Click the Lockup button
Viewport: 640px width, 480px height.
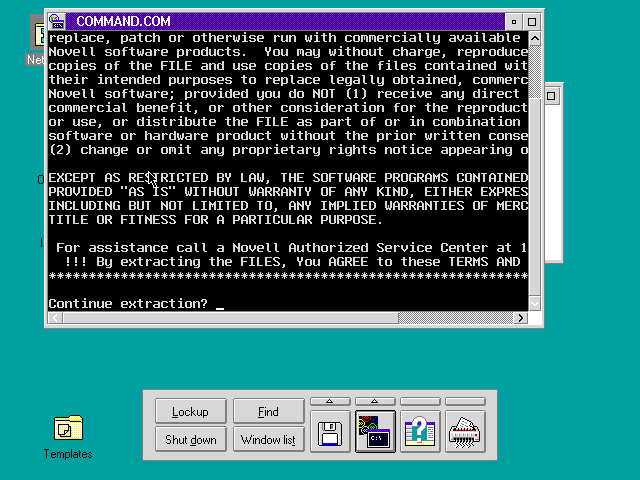coord(191,411)
